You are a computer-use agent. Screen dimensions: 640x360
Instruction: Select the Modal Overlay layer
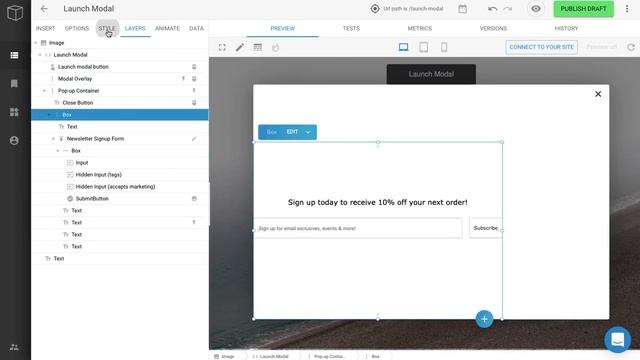click(120, 78)
